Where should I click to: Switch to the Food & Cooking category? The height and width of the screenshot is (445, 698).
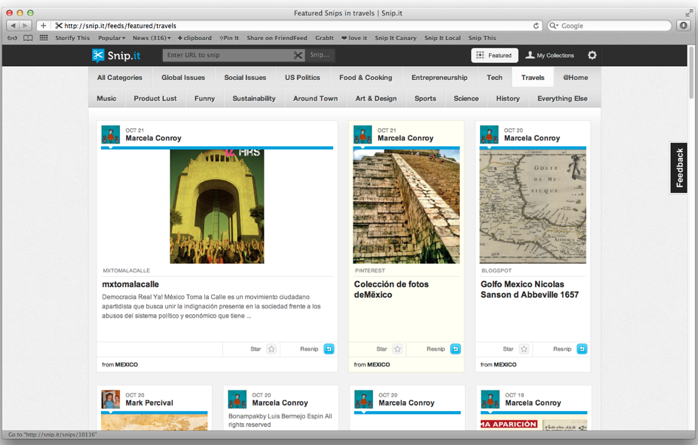tap(365, 77)
